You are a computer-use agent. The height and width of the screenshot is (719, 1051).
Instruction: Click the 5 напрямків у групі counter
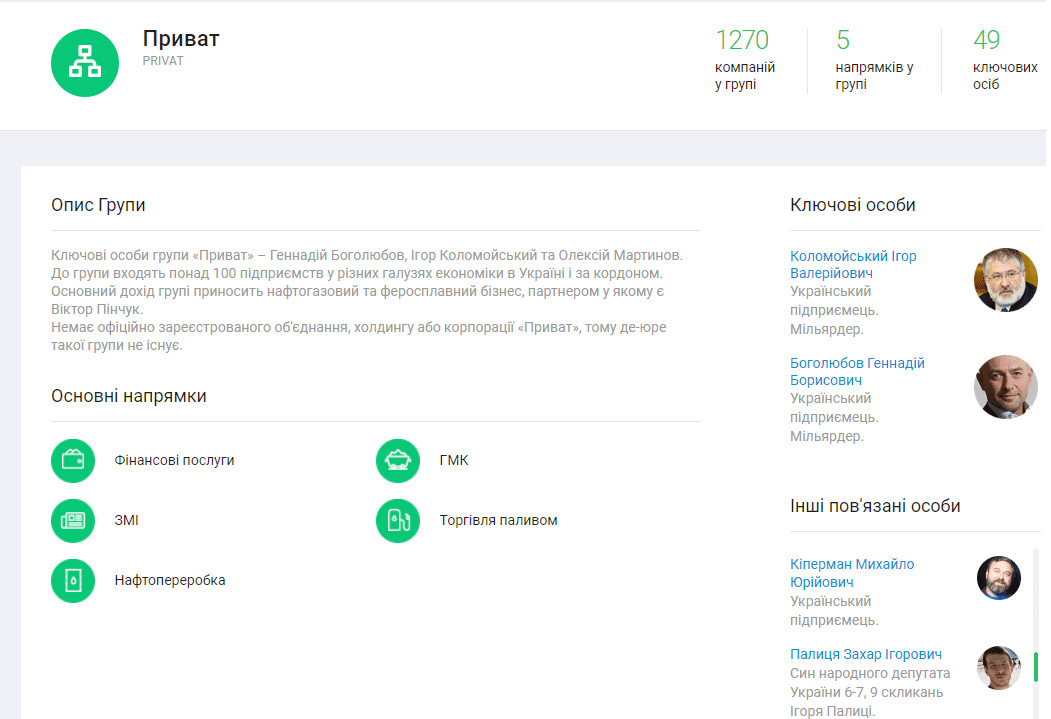click(873, 60)
